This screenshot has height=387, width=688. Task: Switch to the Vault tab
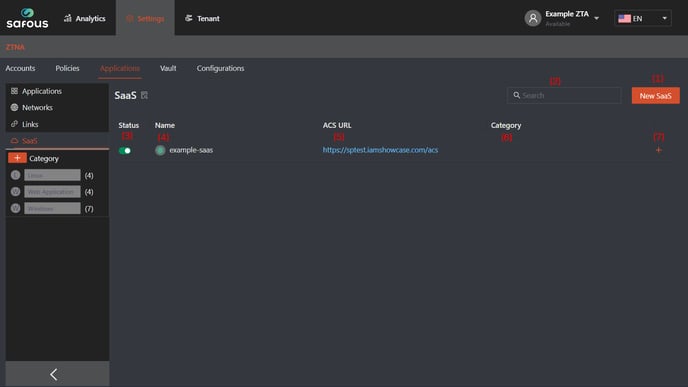coord(168,68)
